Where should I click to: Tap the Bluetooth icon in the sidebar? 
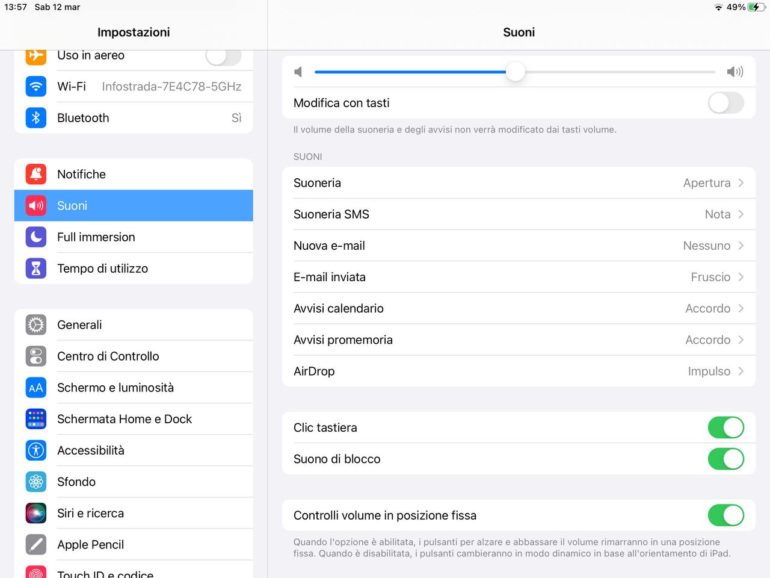(36, 118)
